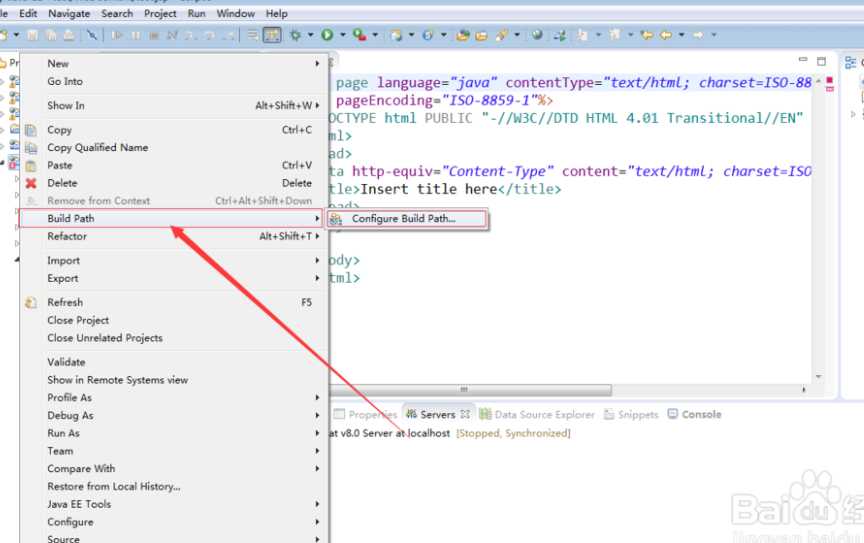Image resolution: width=864 pixels, height=543 pixels.
Task: Open the Search icon dropdown arrow
Action: 517,35
